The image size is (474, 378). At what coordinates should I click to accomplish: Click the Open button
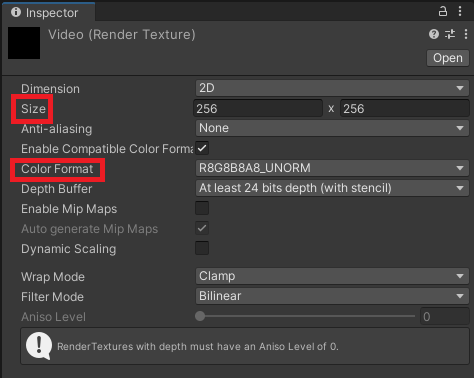point(448,58)
